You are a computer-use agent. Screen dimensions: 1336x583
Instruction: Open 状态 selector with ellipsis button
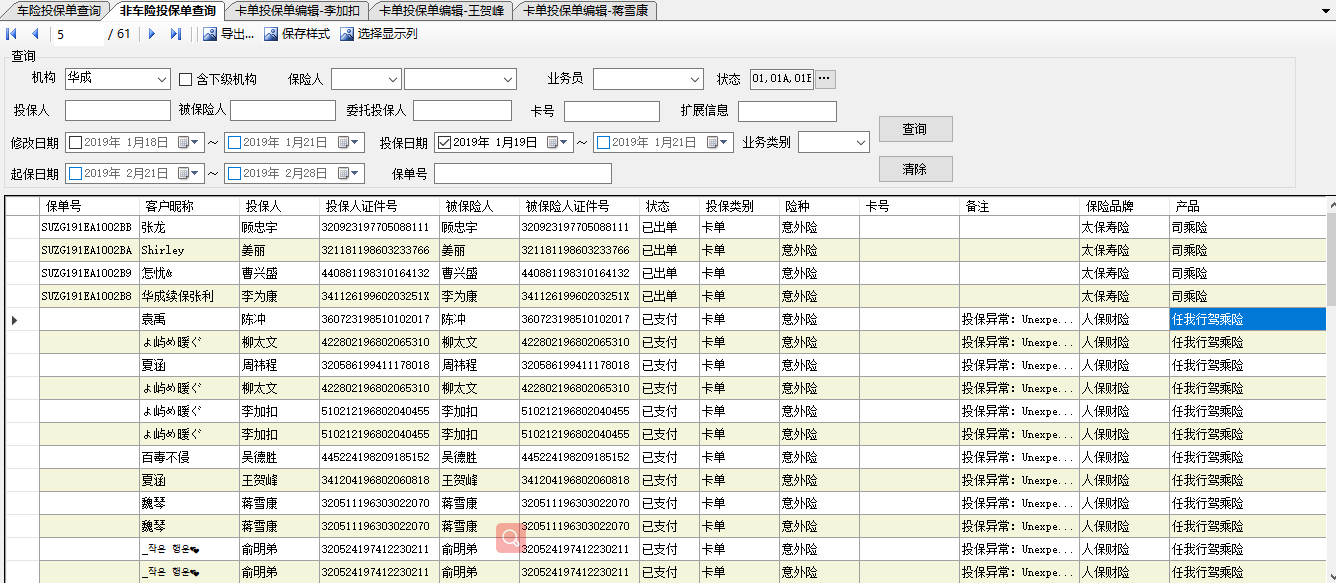(825, 79)
